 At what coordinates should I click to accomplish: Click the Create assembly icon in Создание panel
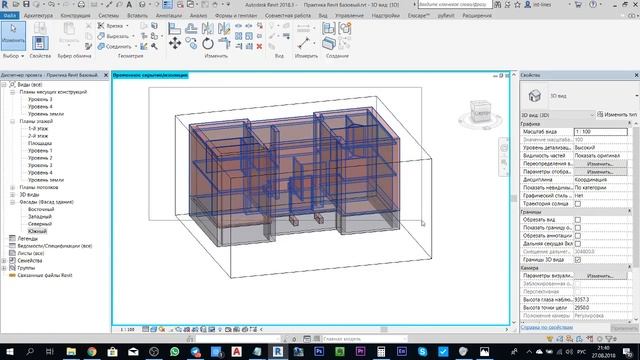(x=329, y=29)
